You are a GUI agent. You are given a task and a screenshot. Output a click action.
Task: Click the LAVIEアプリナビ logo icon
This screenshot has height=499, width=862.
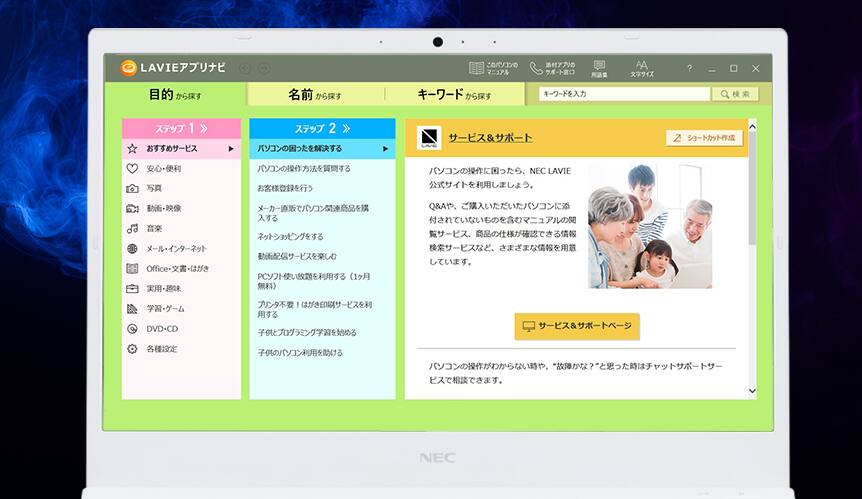point(128,68)
